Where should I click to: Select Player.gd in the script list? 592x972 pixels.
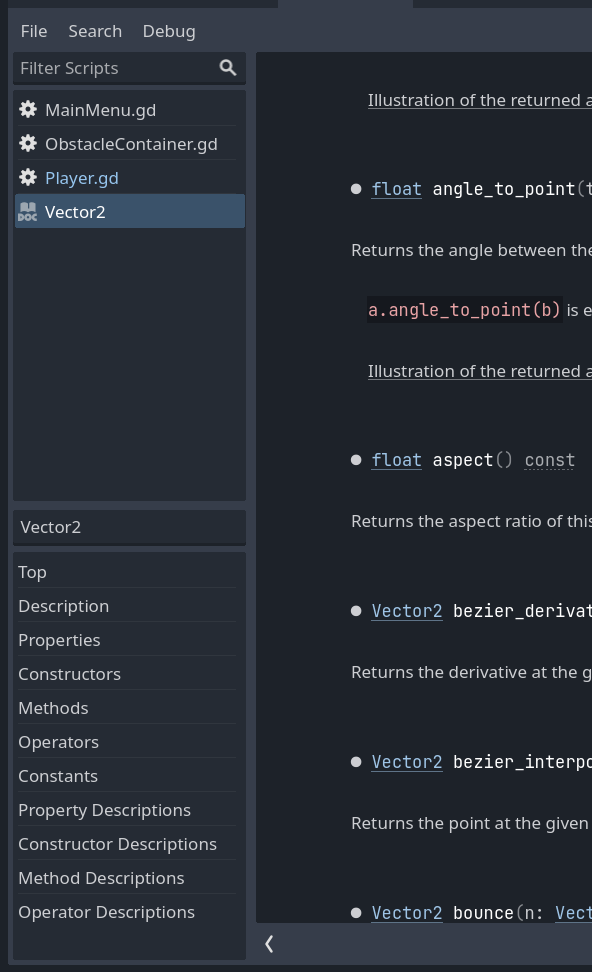[x=81, y=177]
